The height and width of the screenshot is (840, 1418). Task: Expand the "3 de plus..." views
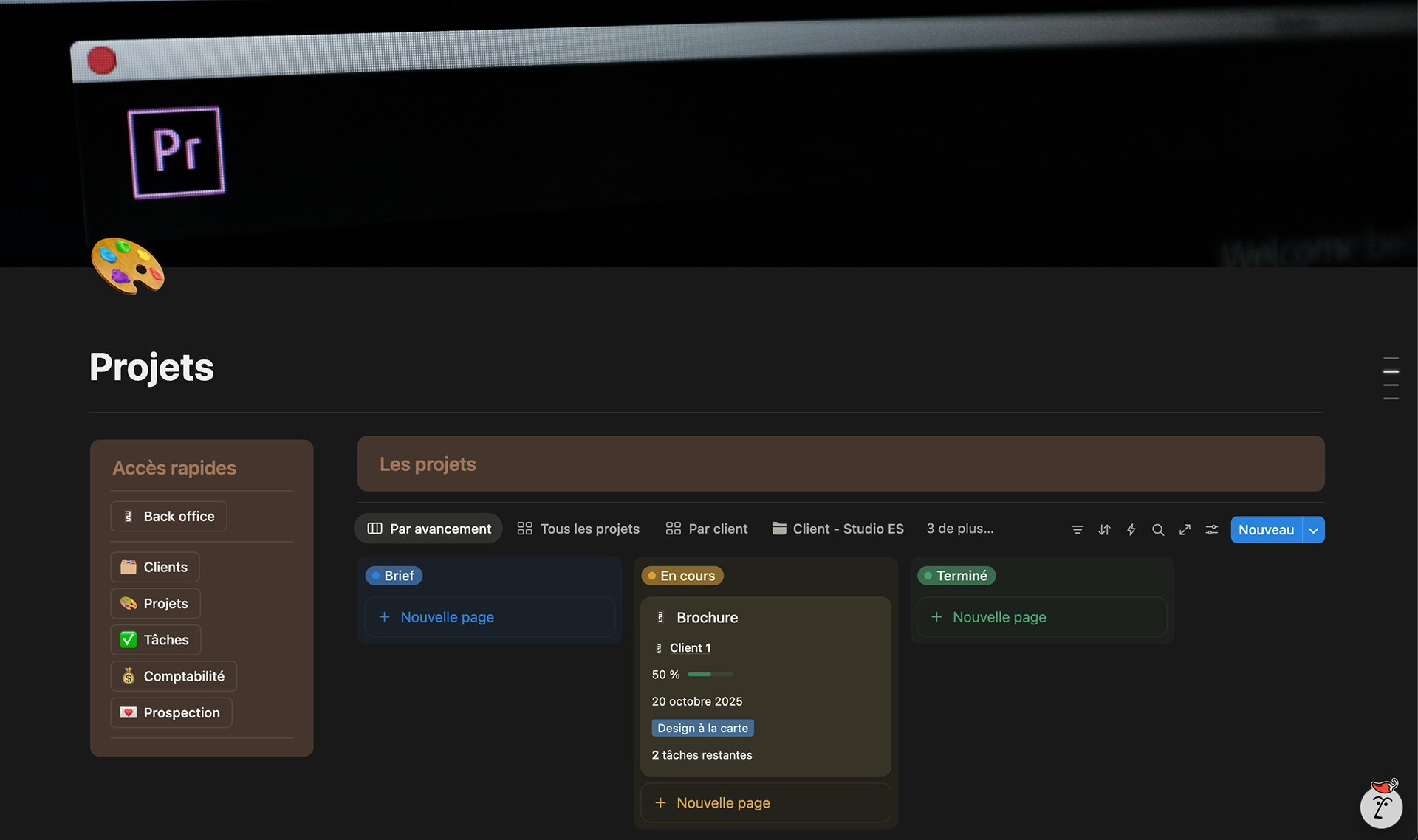click(x=959, y=529)
